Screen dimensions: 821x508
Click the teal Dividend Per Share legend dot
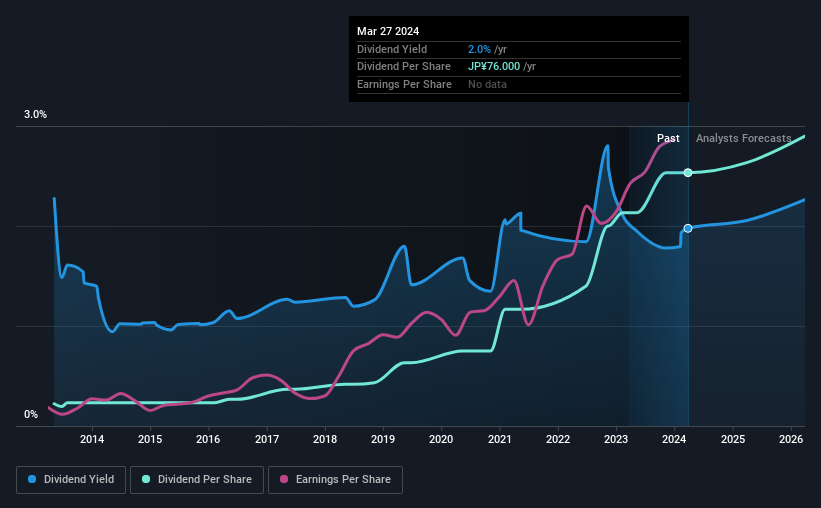pos(146,479)
